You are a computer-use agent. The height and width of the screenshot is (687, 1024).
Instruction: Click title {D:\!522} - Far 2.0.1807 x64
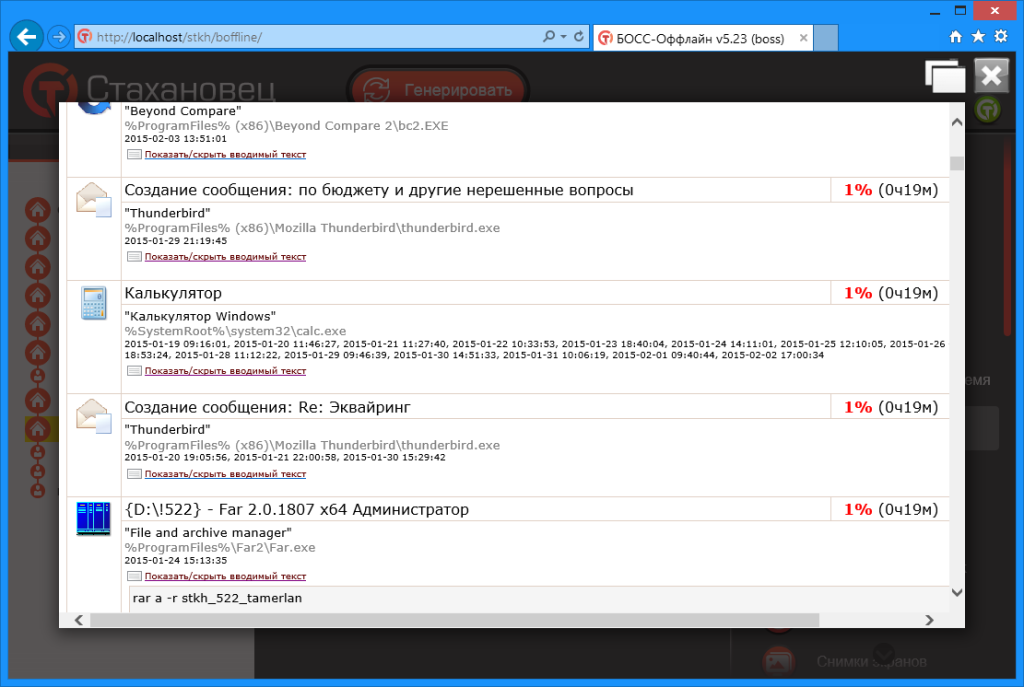[296, 509]
